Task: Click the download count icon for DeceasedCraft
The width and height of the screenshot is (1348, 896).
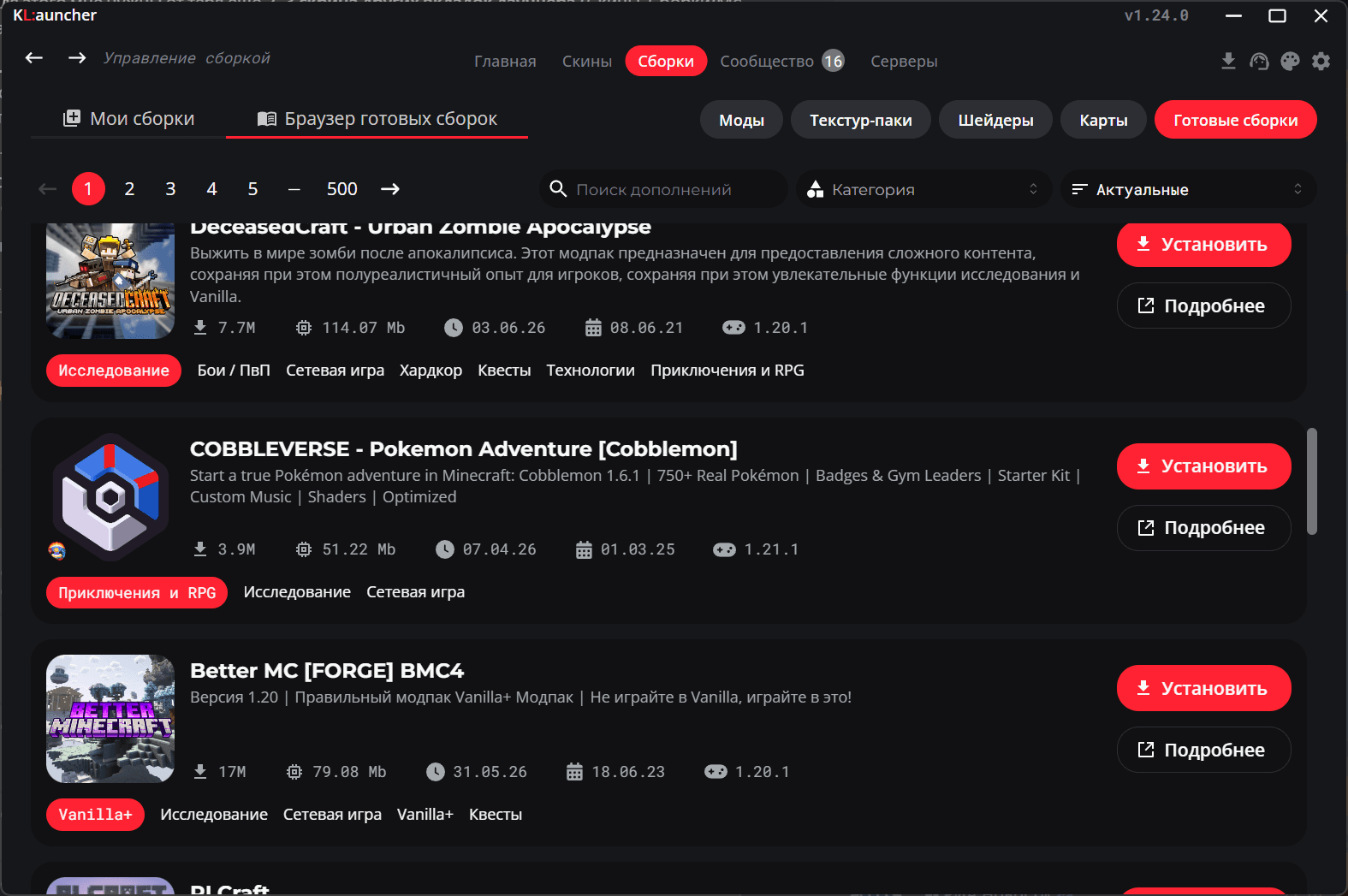Action: pos(200,328)
